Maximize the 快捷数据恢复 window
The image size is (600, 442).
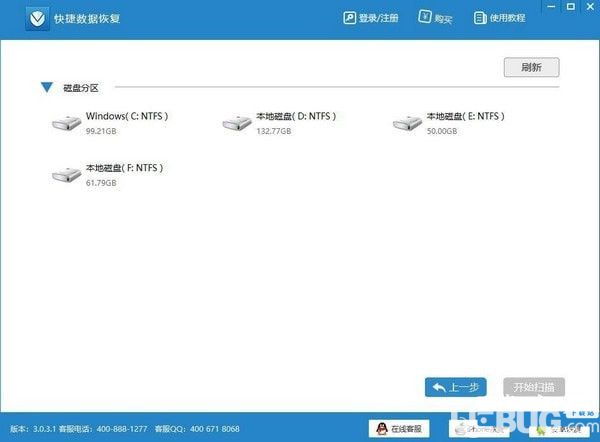point(571,7)
